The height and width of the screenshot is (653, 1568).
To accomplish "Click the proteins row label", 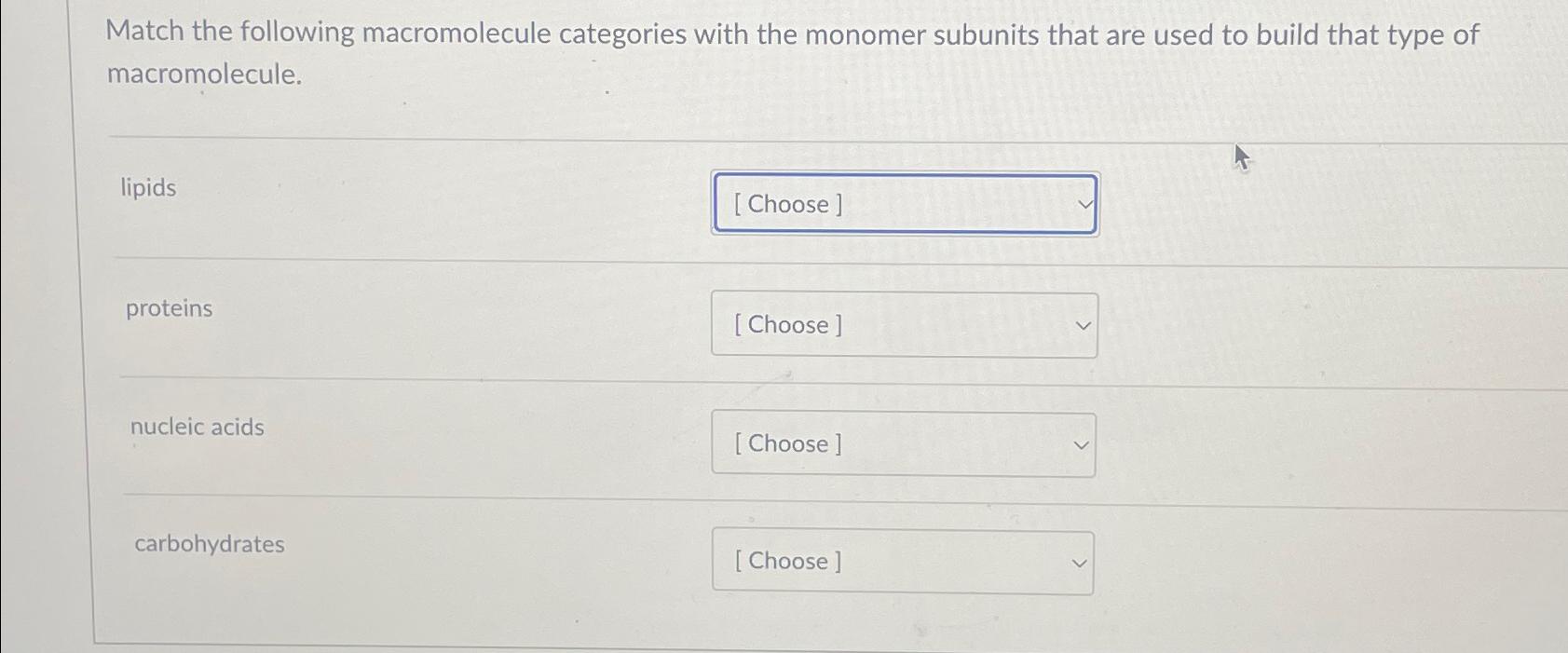I will click(x=169, y=308).
